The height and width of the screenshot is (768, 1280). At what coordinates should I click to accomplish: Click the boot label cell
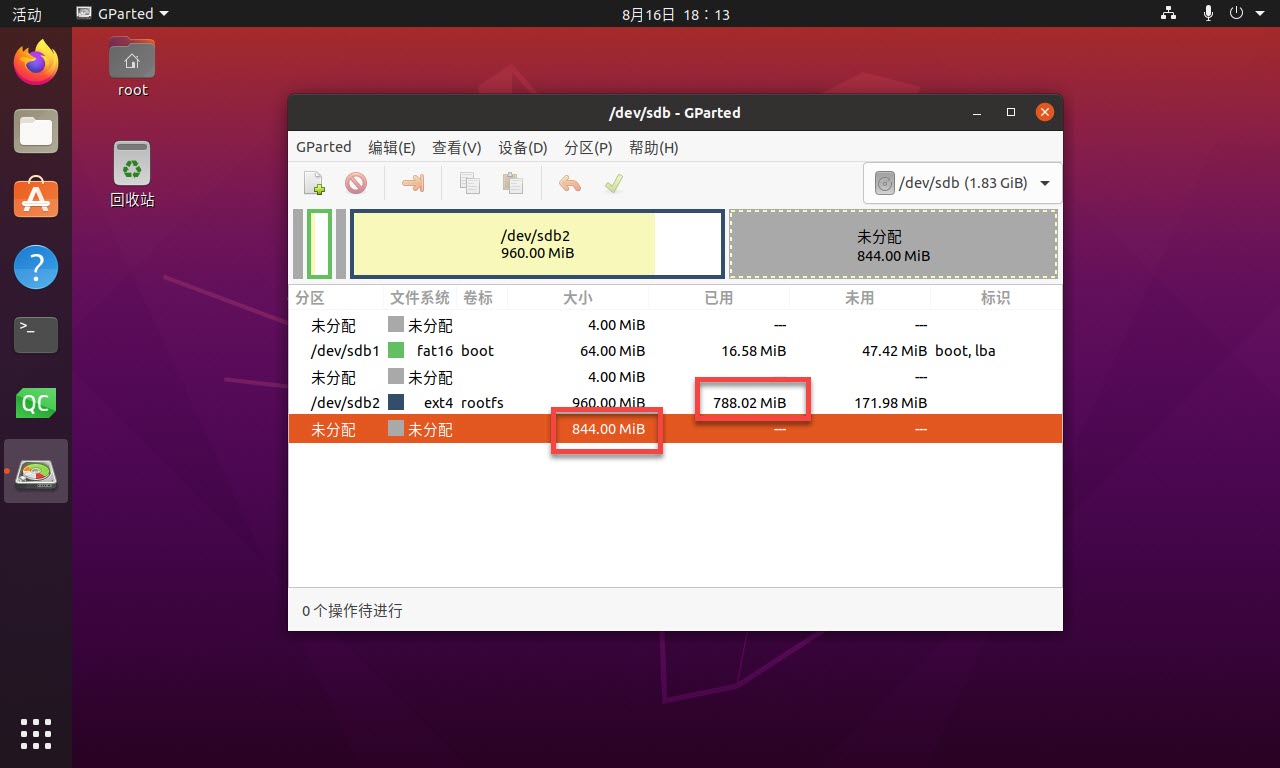477,351
